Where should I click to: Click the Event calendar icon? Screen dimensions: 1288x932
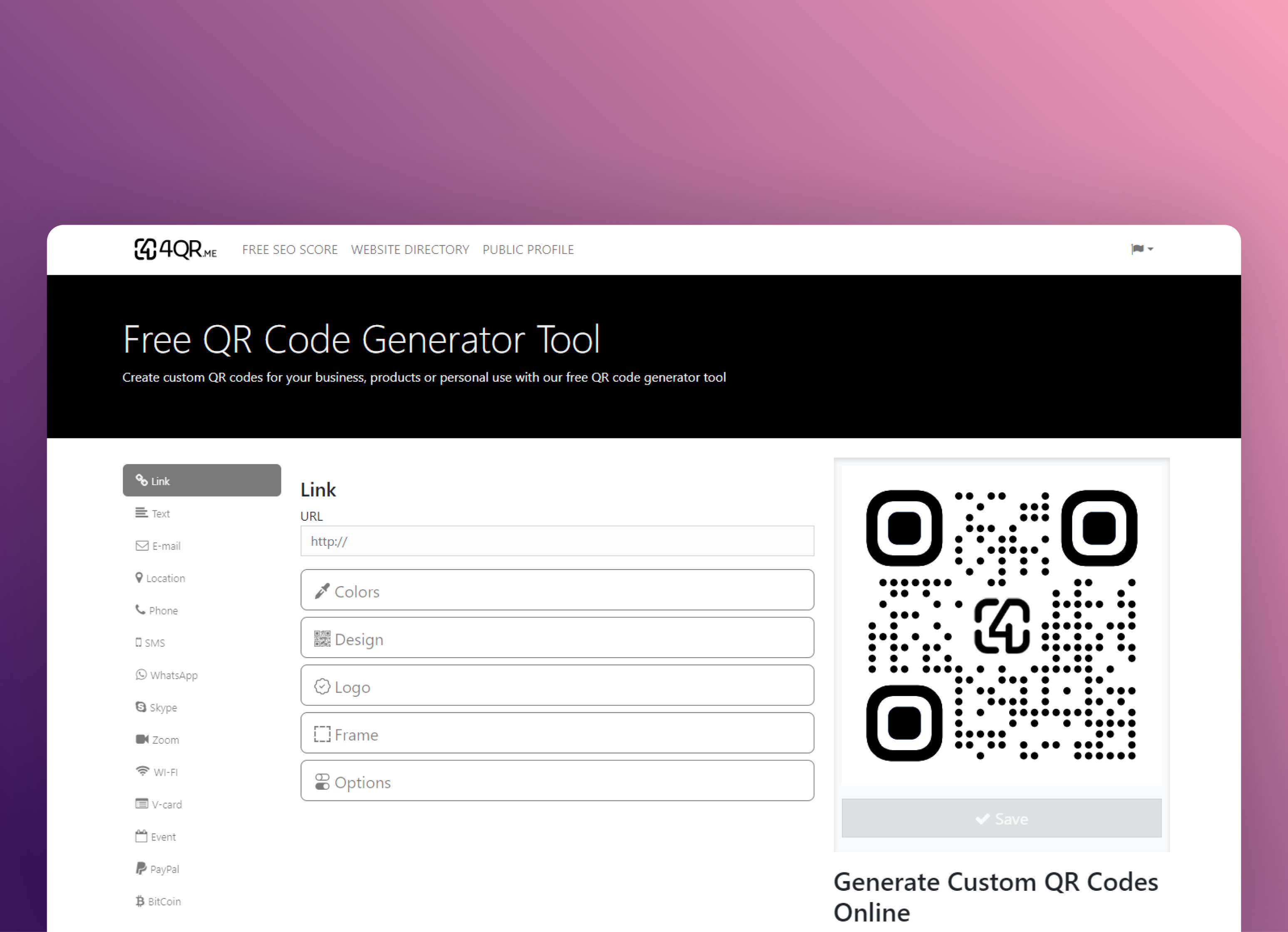pos(141,836)
